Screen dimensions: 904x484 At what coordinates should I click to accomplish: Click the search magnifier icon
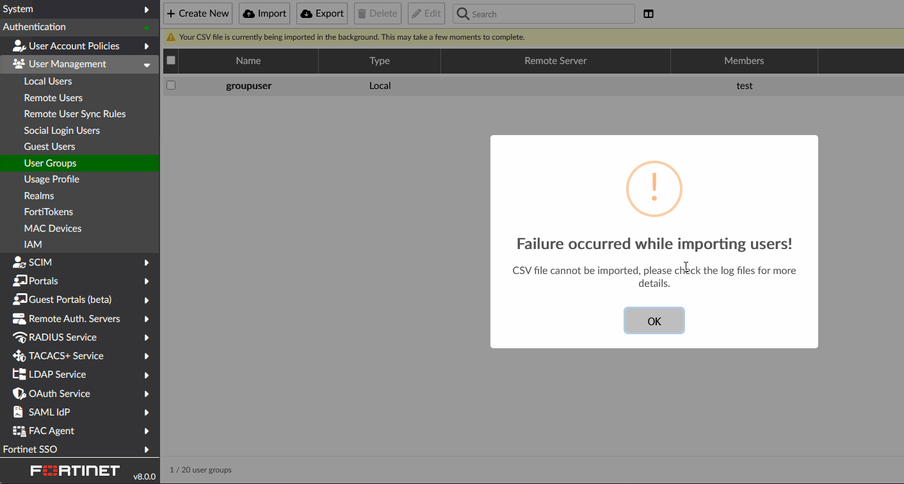click(x=462, y=14)
